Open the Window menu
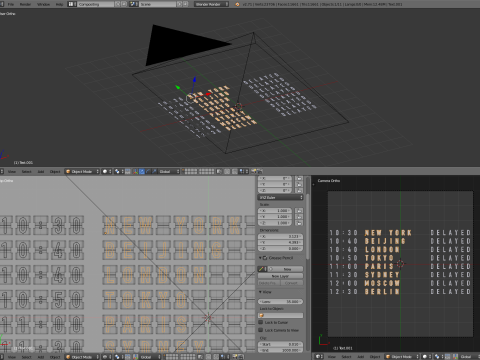 [43, 4]
